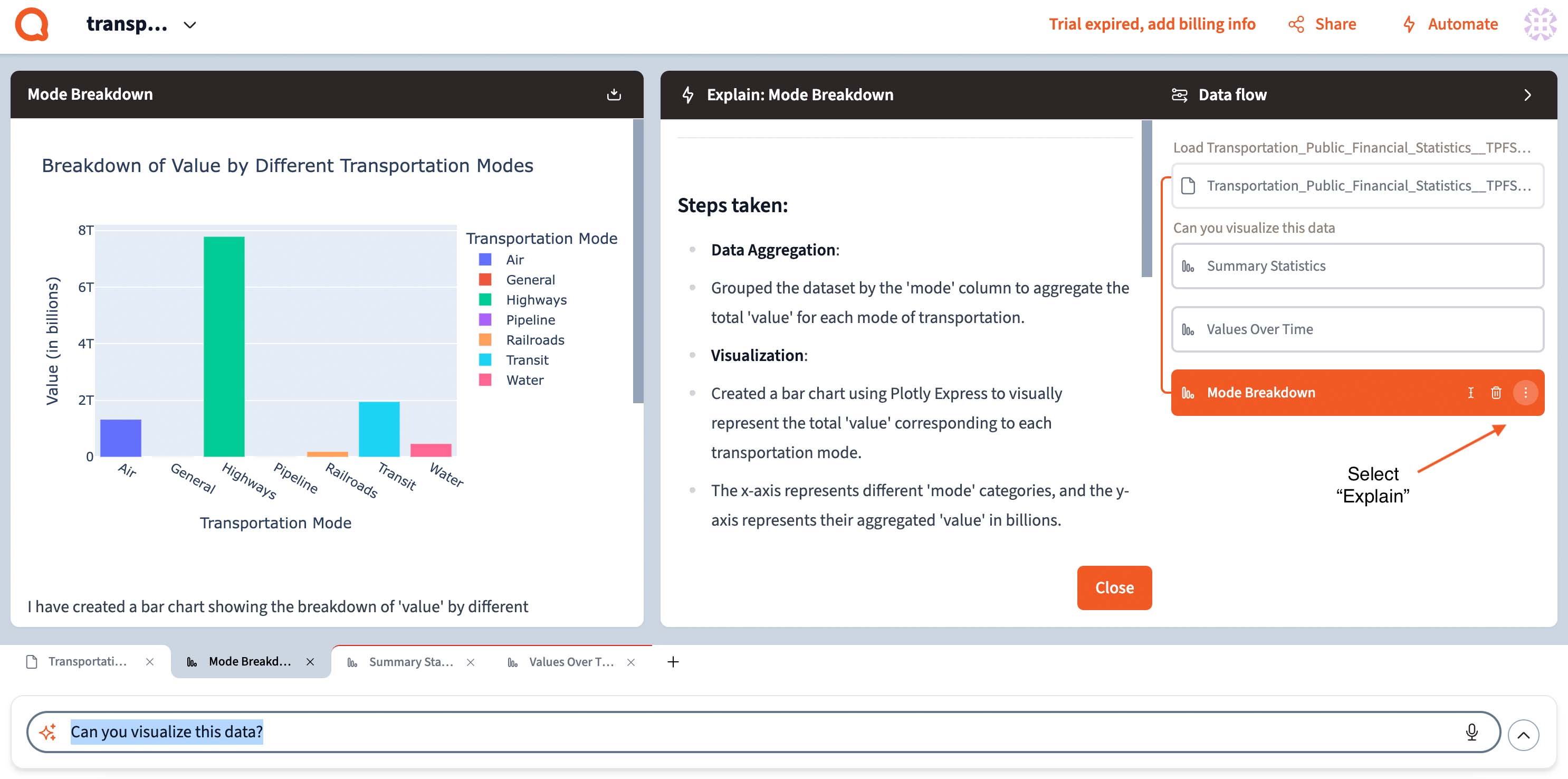1568x779 pixels.
Task: Click Trial expired billing info link
Action: coord(1152,24)
